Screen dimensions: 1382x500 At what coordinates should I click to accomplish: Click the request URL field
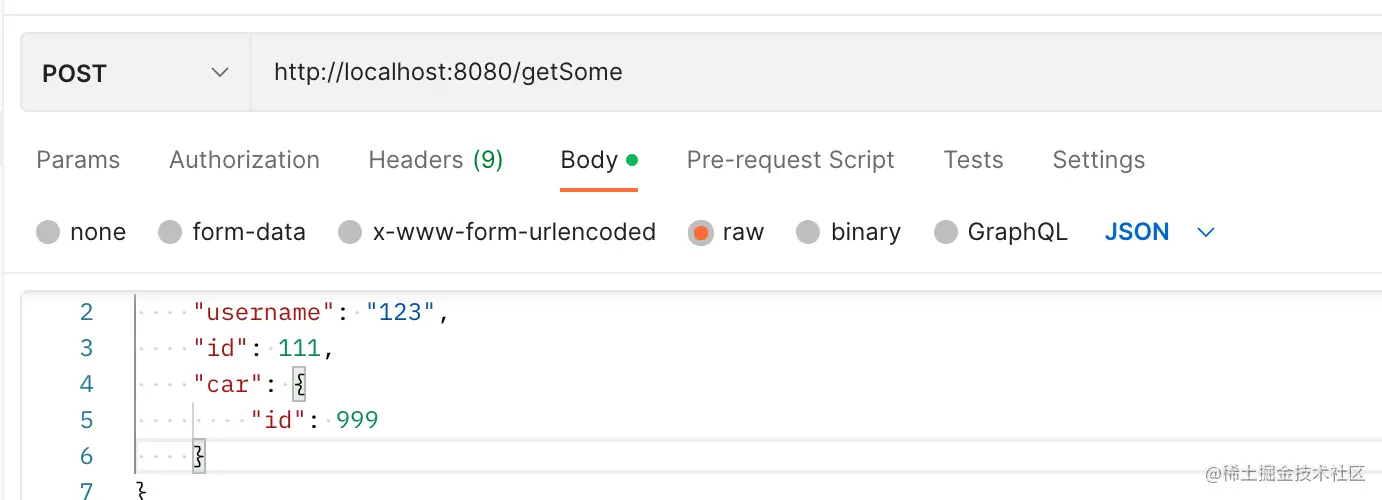coord(815,74)
